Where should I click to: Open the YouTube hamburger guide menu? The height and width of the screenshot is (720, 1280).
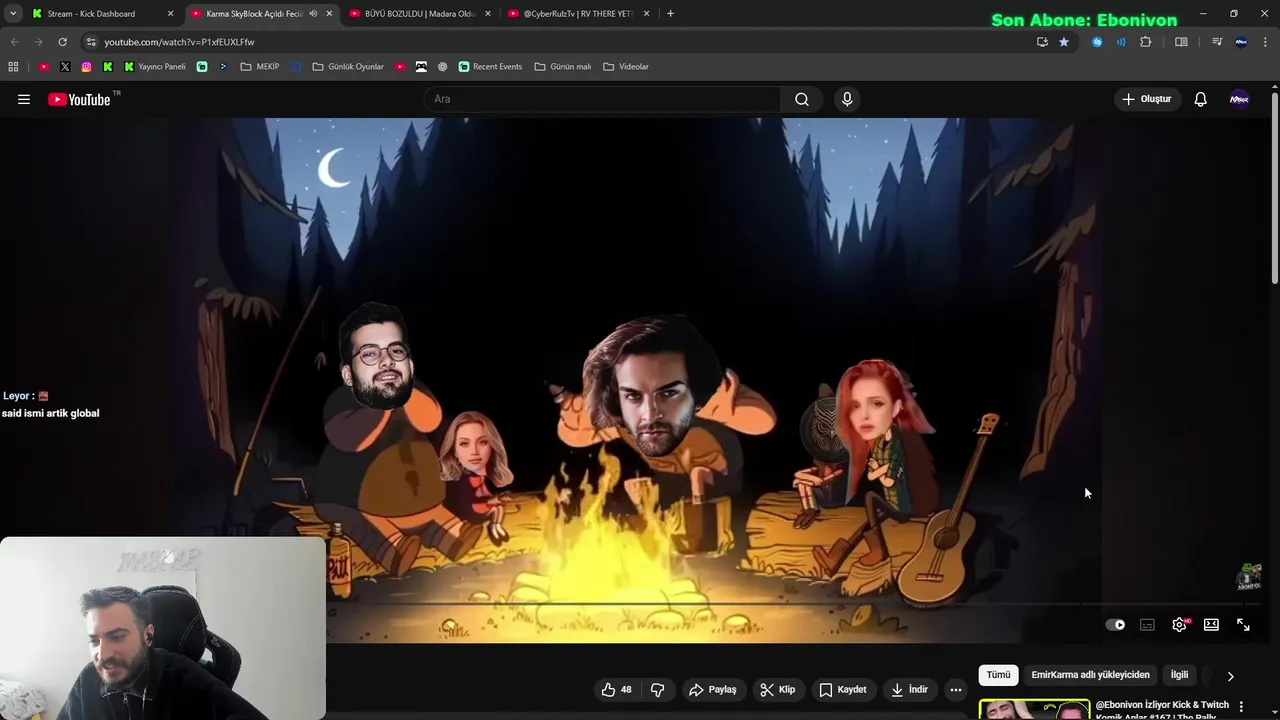(24, 99)
